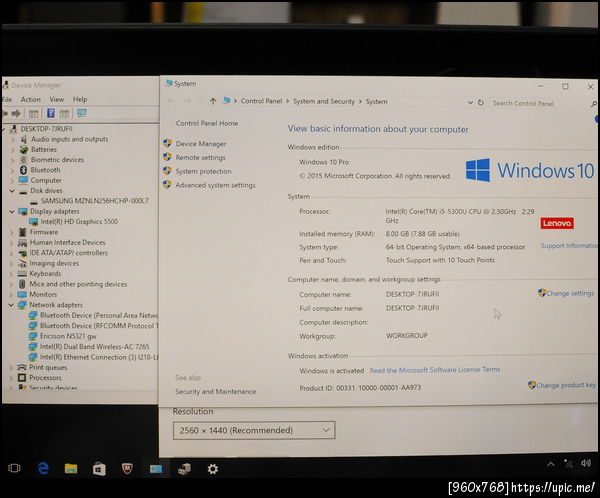Open the Resolution 2560 × 1440 dropdown
This screenshot has width=600, height=498.
[x=254, y=430]
